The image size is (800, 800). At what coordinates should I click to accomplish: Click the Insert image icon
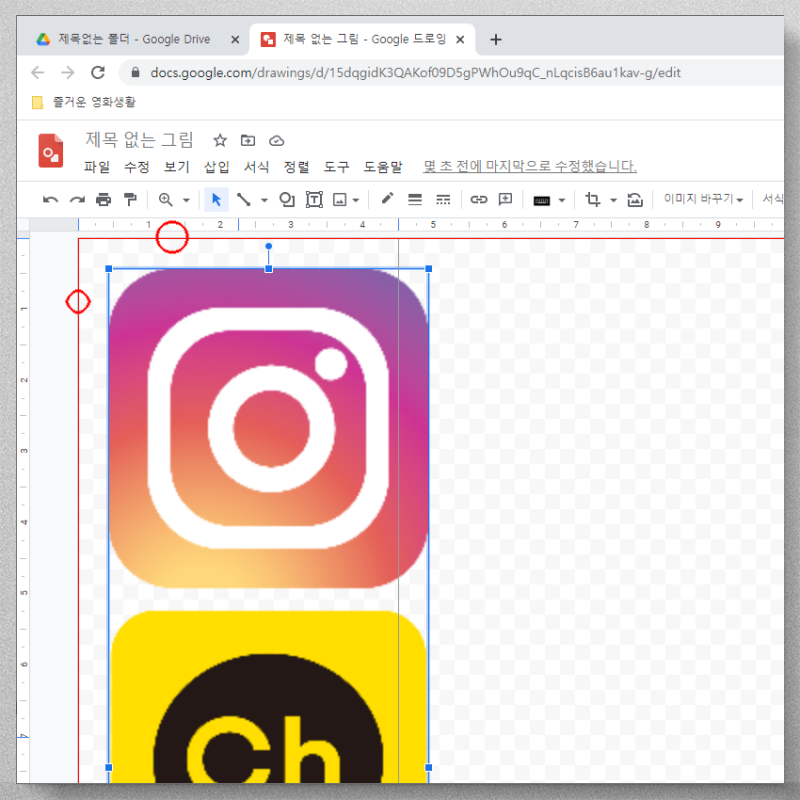pos(340,199)
